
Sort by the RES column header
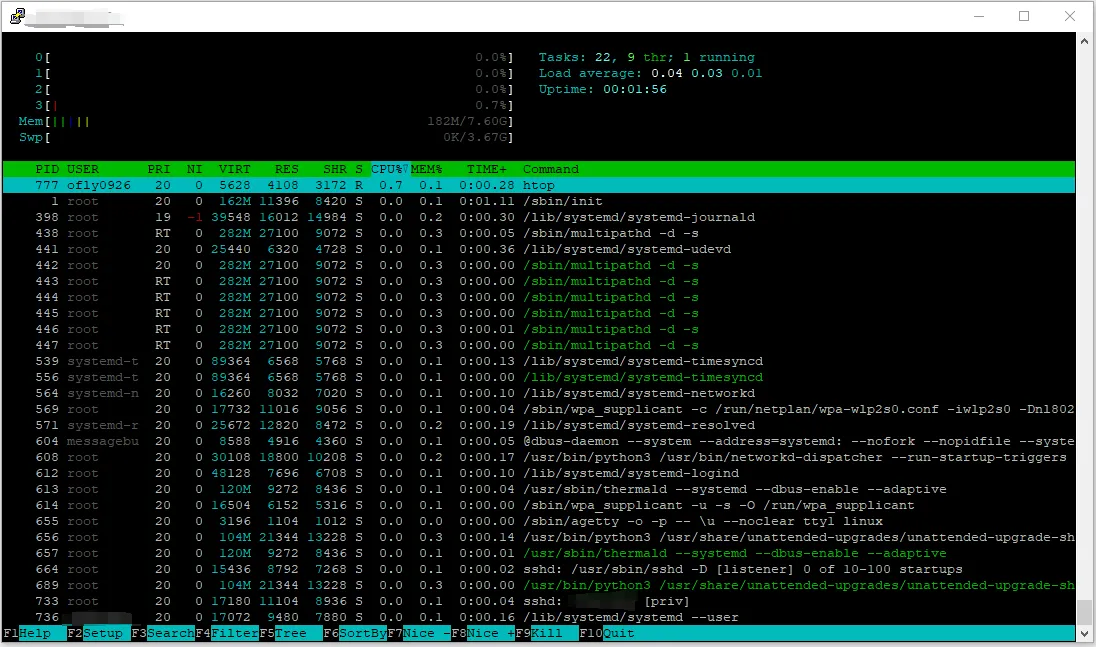(287, 169)
